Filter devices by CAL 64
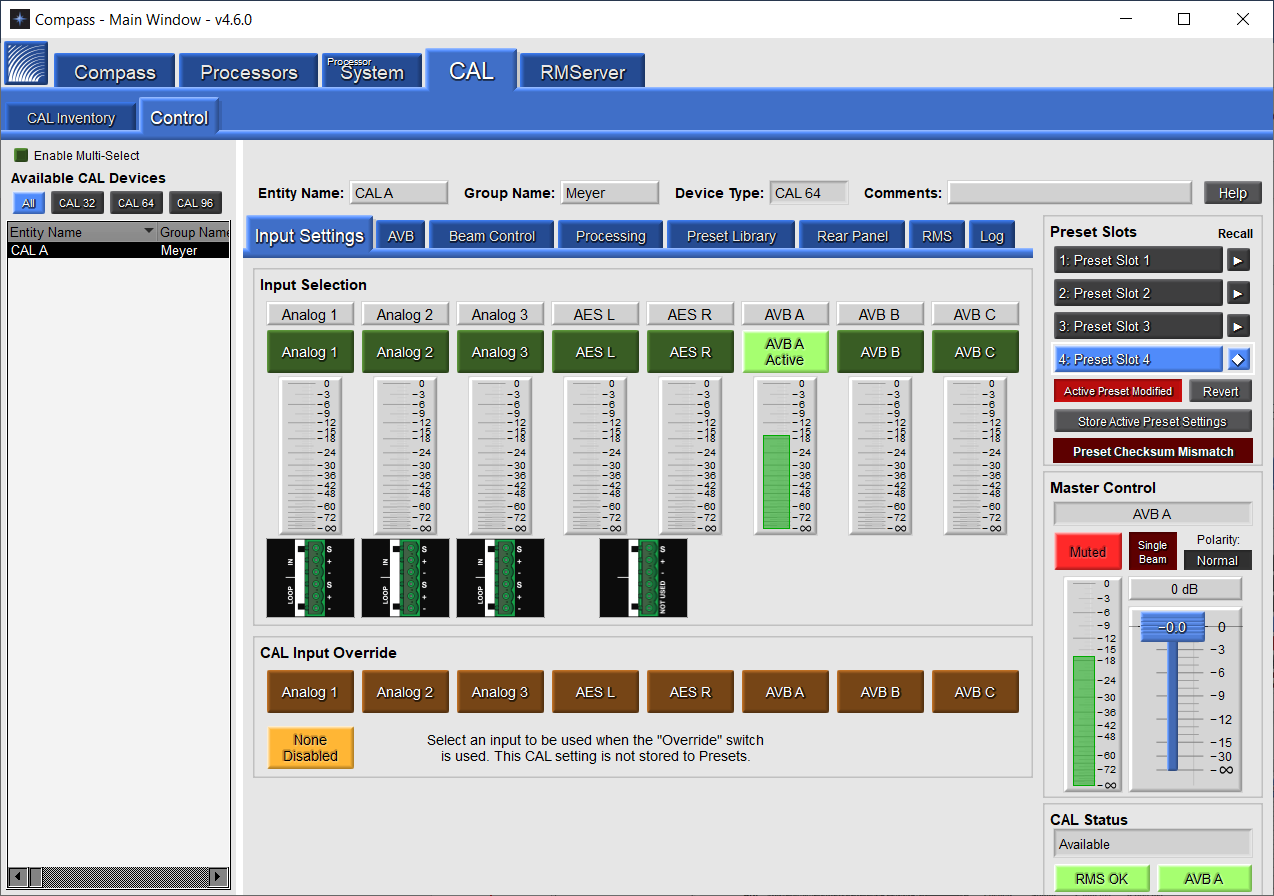Image resolution: width=1274 pixels, height=896 pixels. pyautogui.click(x=136, y=203)
